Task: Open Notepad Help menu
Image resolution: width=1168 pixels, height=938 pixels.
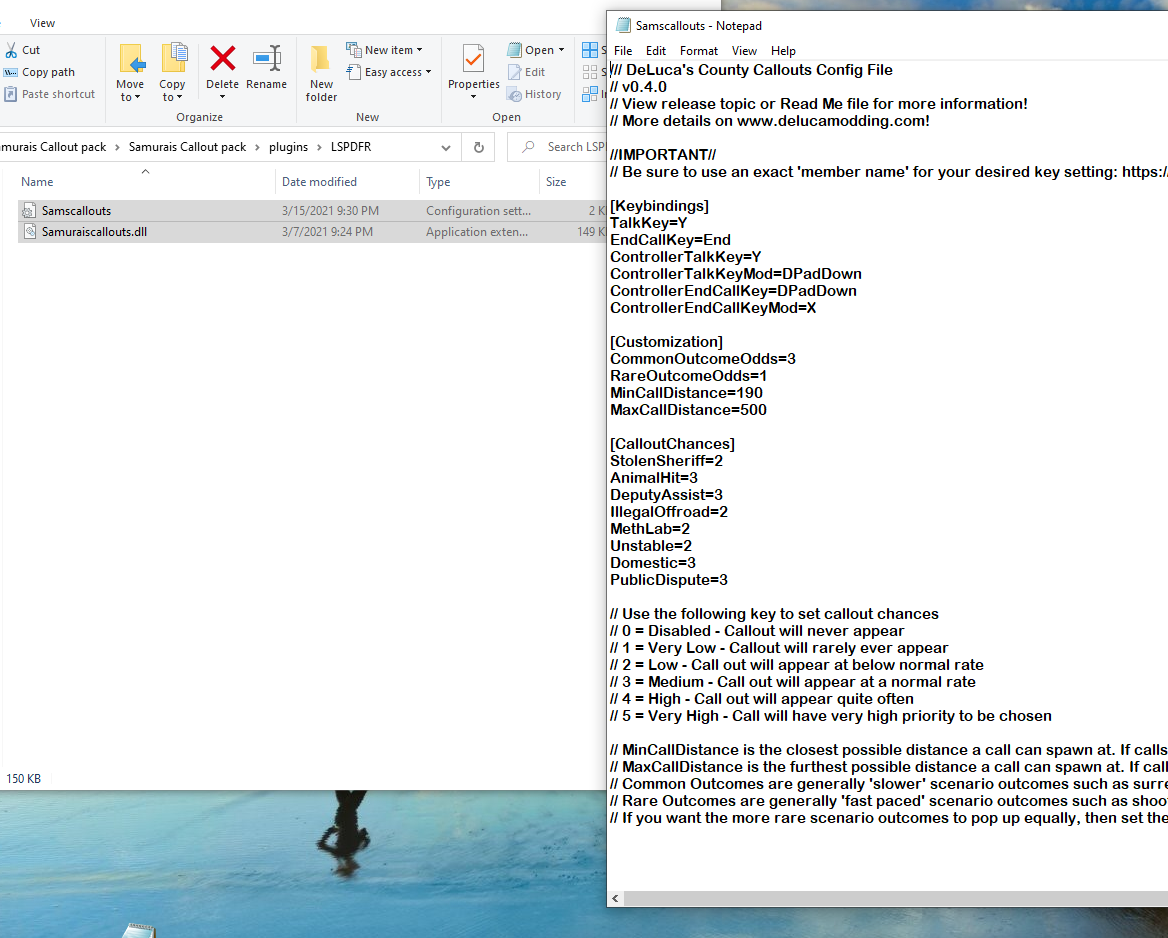Action: (783, 51)
